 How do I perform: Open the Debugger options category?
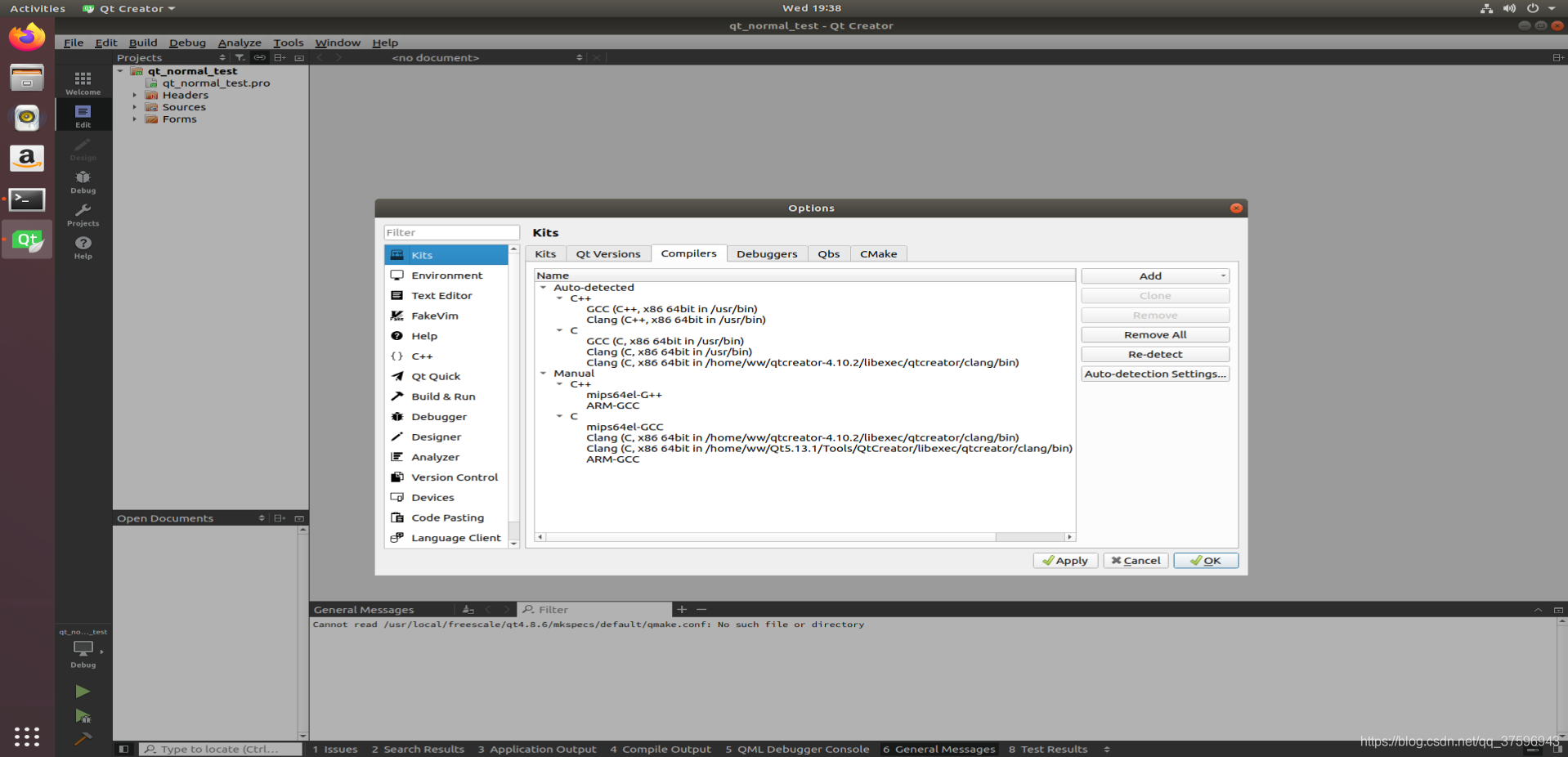tap(446, 416)
